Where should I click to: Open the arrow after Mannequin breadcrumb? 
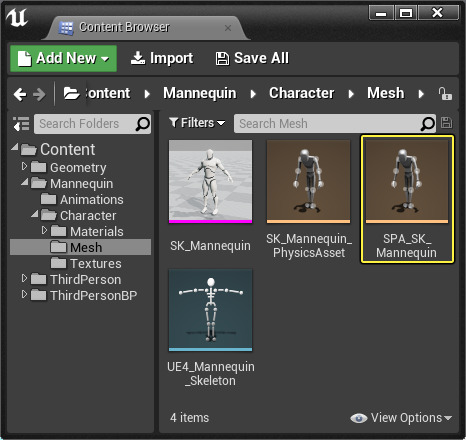click(253, 94)
